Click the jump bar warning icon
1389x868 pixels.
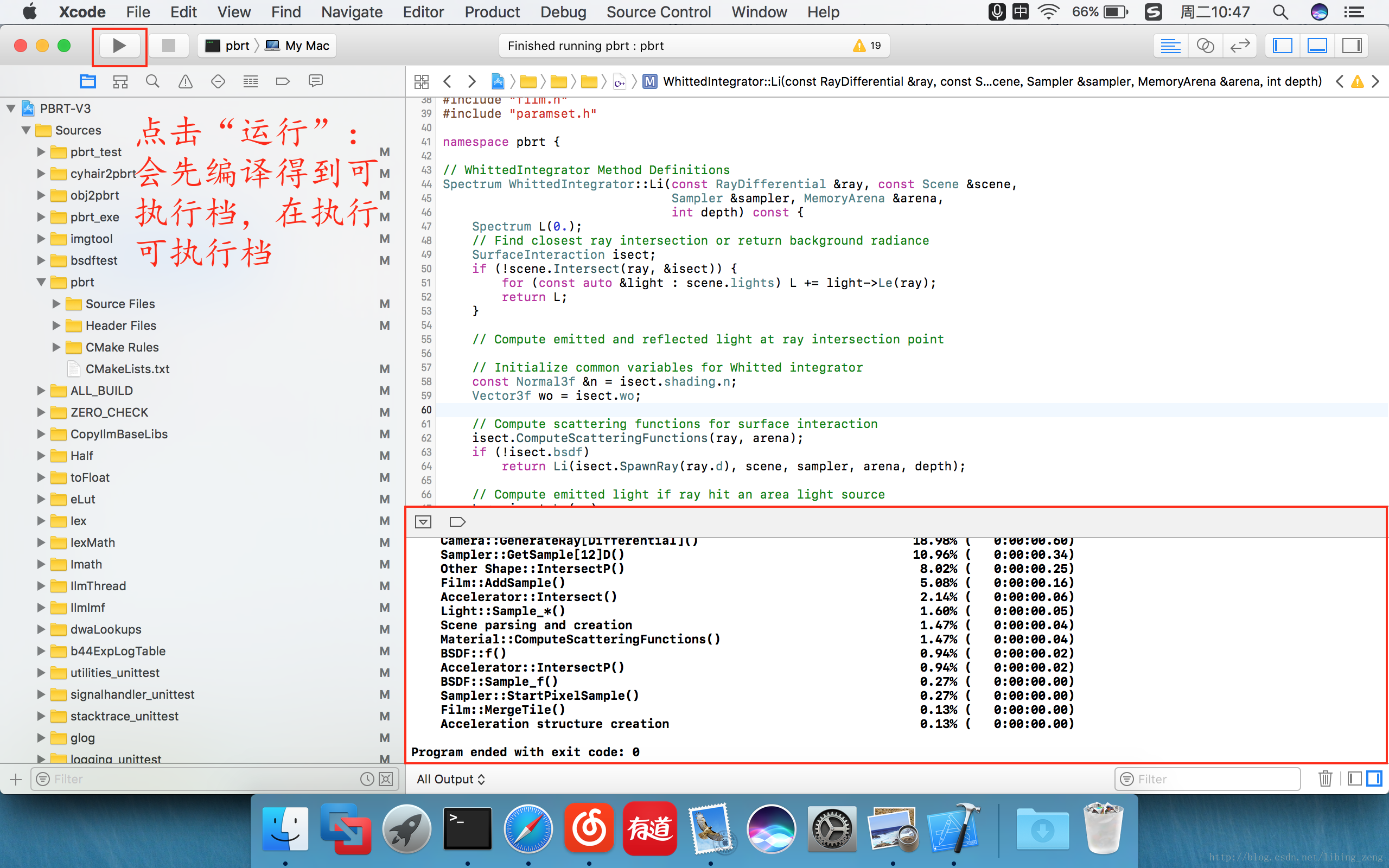click(1358, 81)
